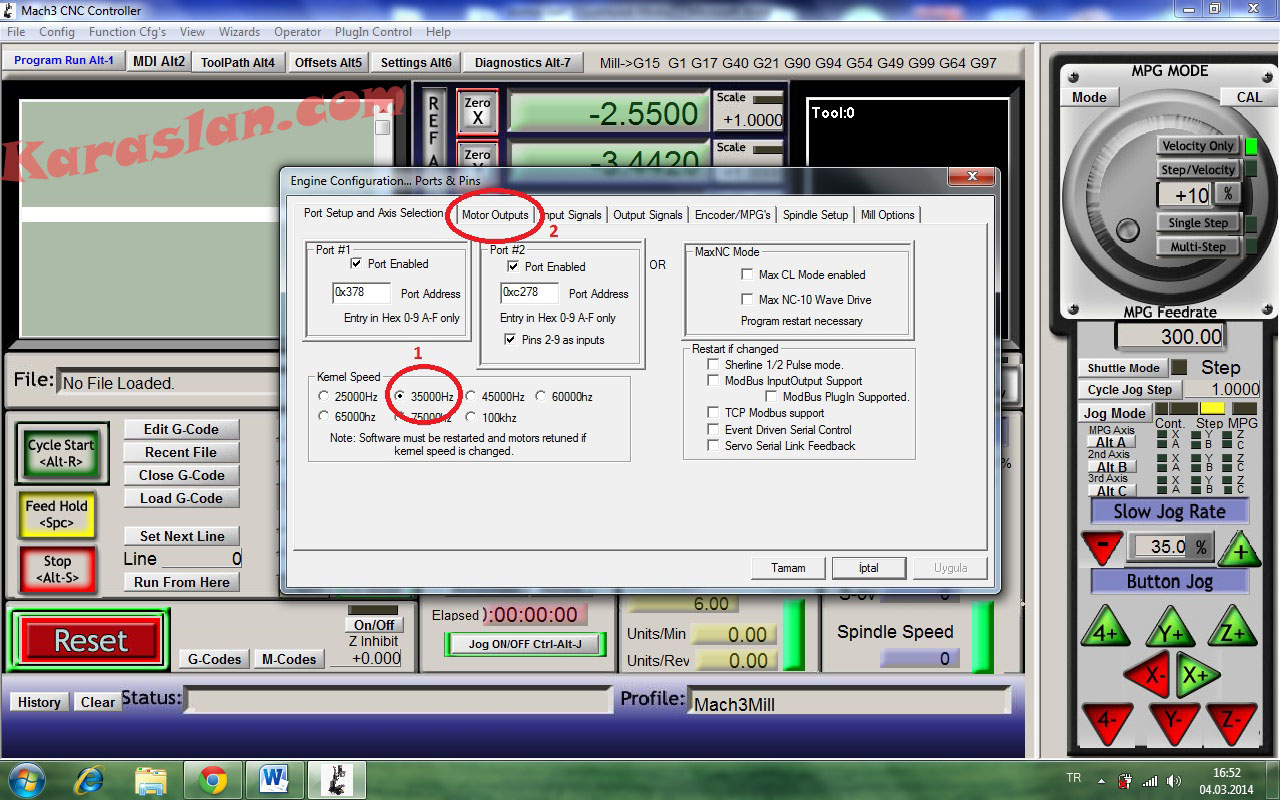Image resolution: width=1280 pixels, height=800 pixels.
Task: Click Port #2 address field 0xc278
Action: 529,293
